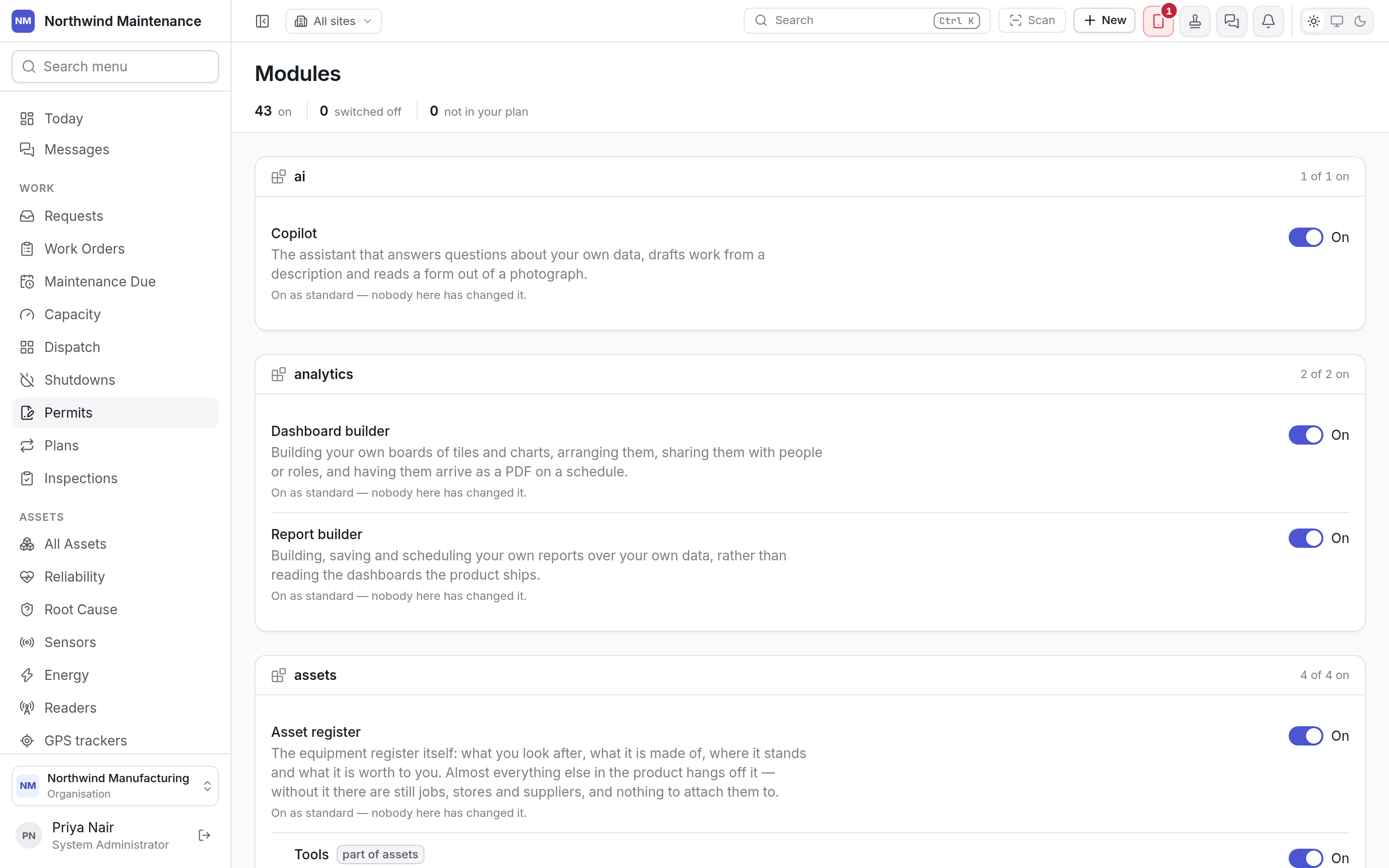This screenshot has height=868, width=1389.
Task: Click the sign-out icon next to Priya Nair
Action: click(x=204, y=835)
